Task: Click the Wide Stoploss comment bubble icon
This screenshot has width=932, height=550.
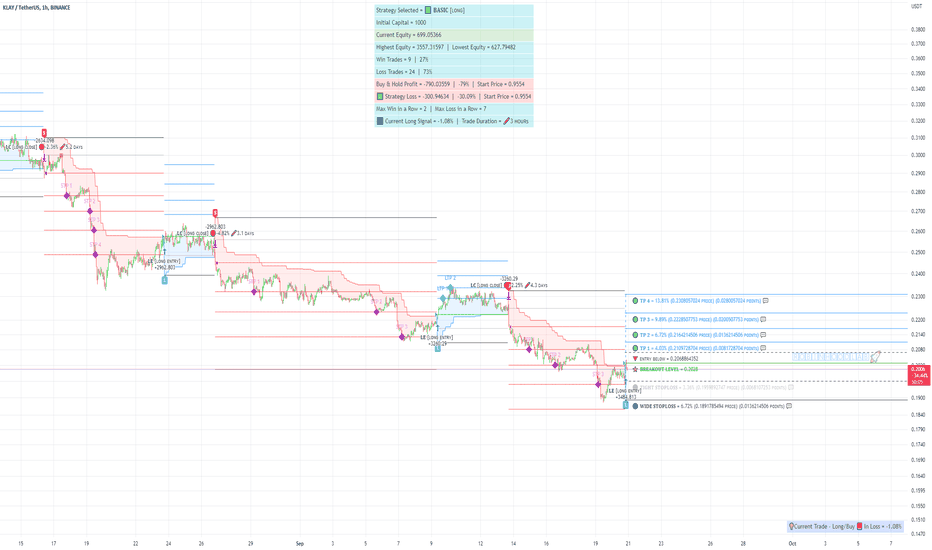Action: coord(789,406)
